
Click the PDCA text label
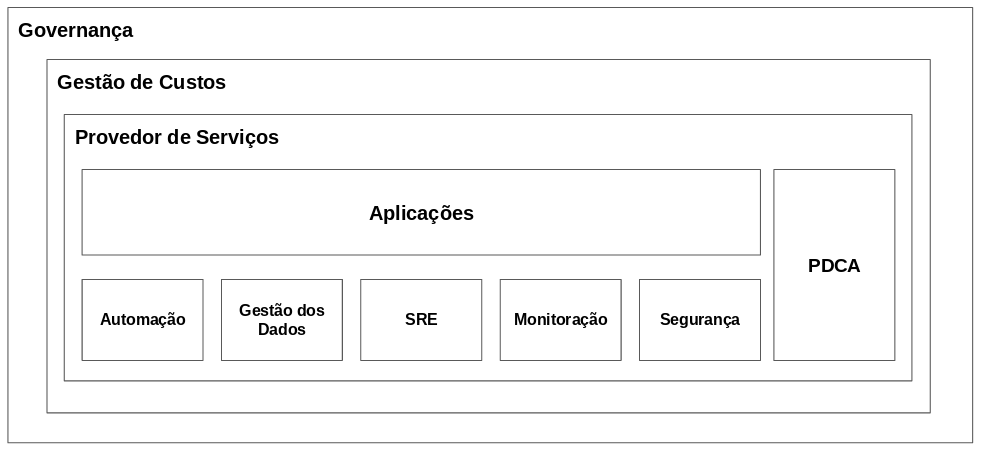tap(834, 266)
